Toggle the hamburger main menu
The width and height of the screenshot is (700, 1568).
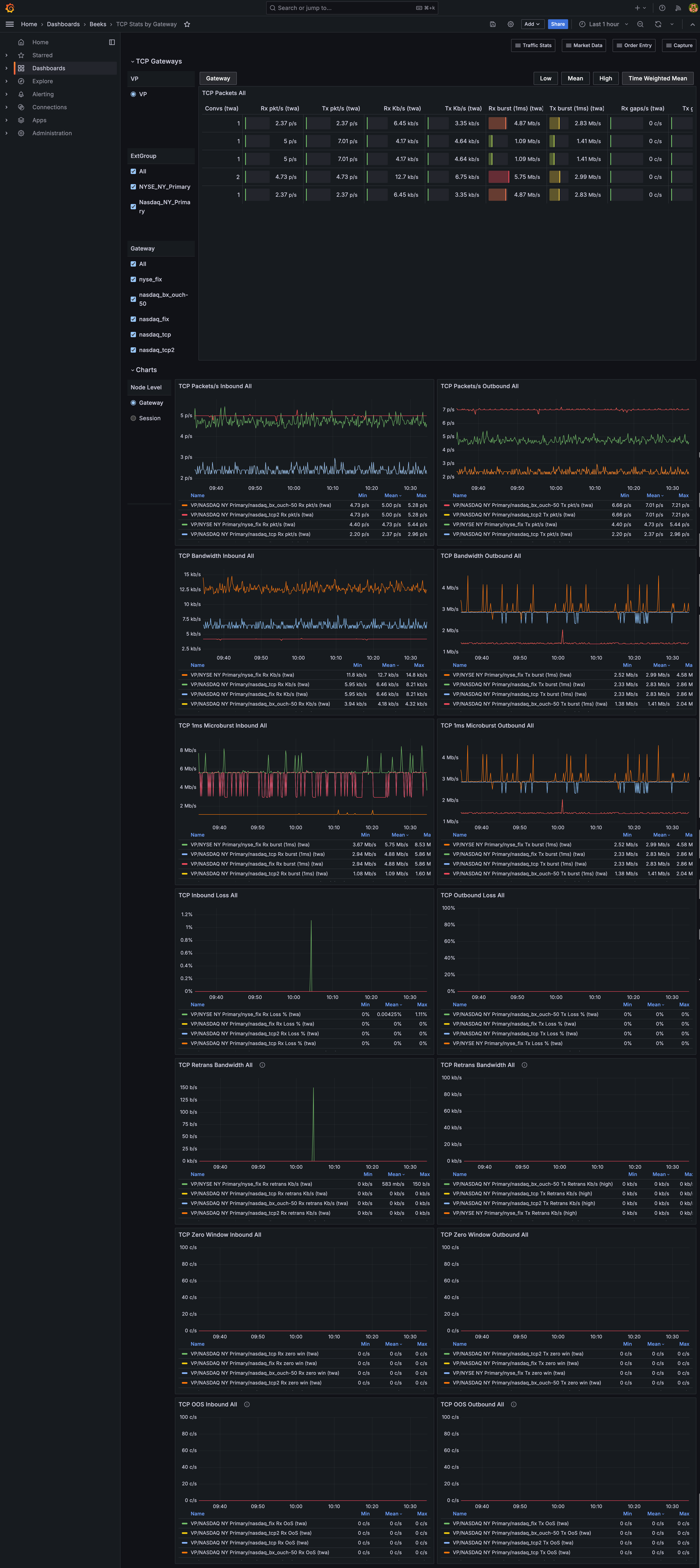[x=10, y=24]
